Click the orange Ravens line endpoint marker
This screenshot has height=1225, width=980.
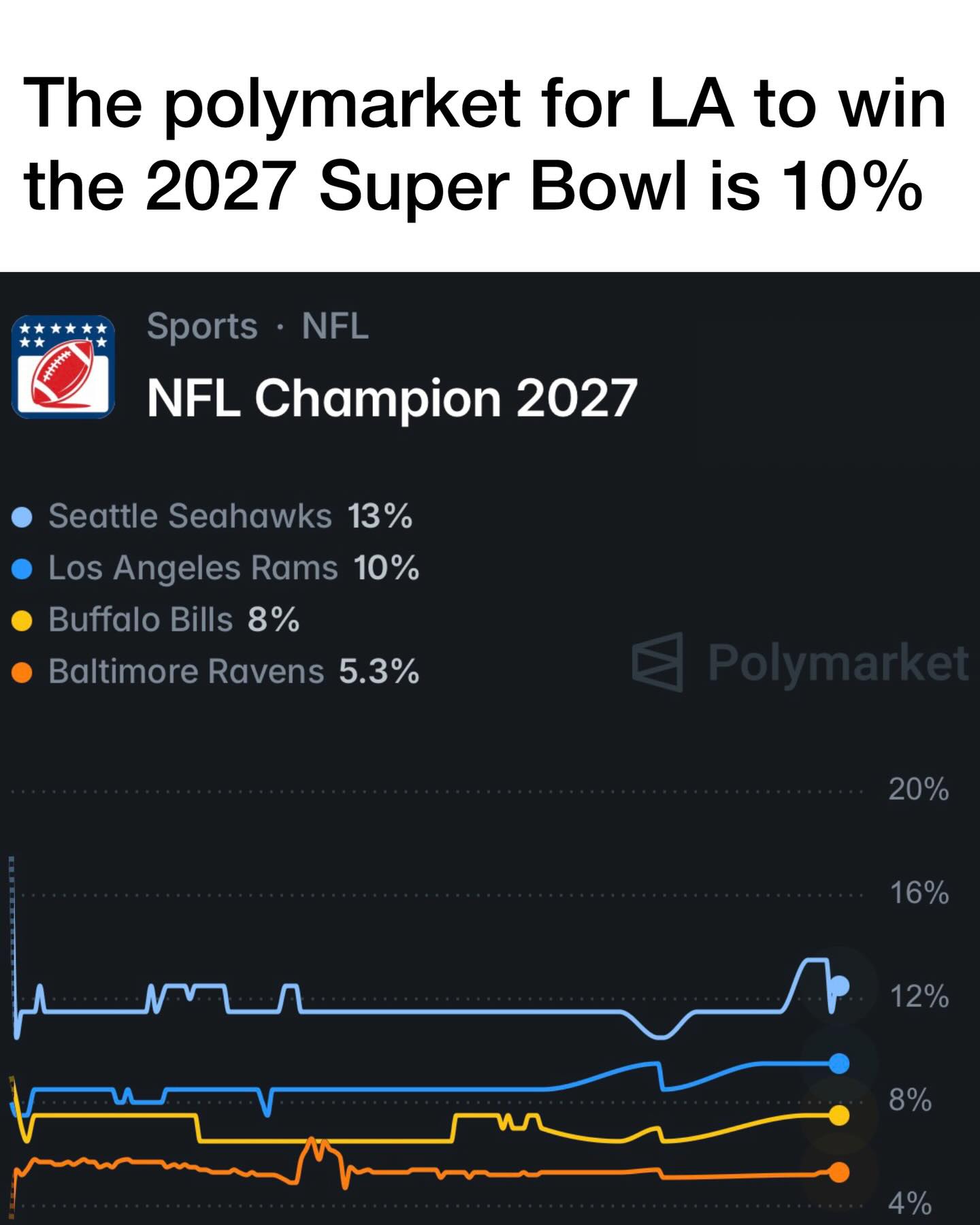(840, 1172)
